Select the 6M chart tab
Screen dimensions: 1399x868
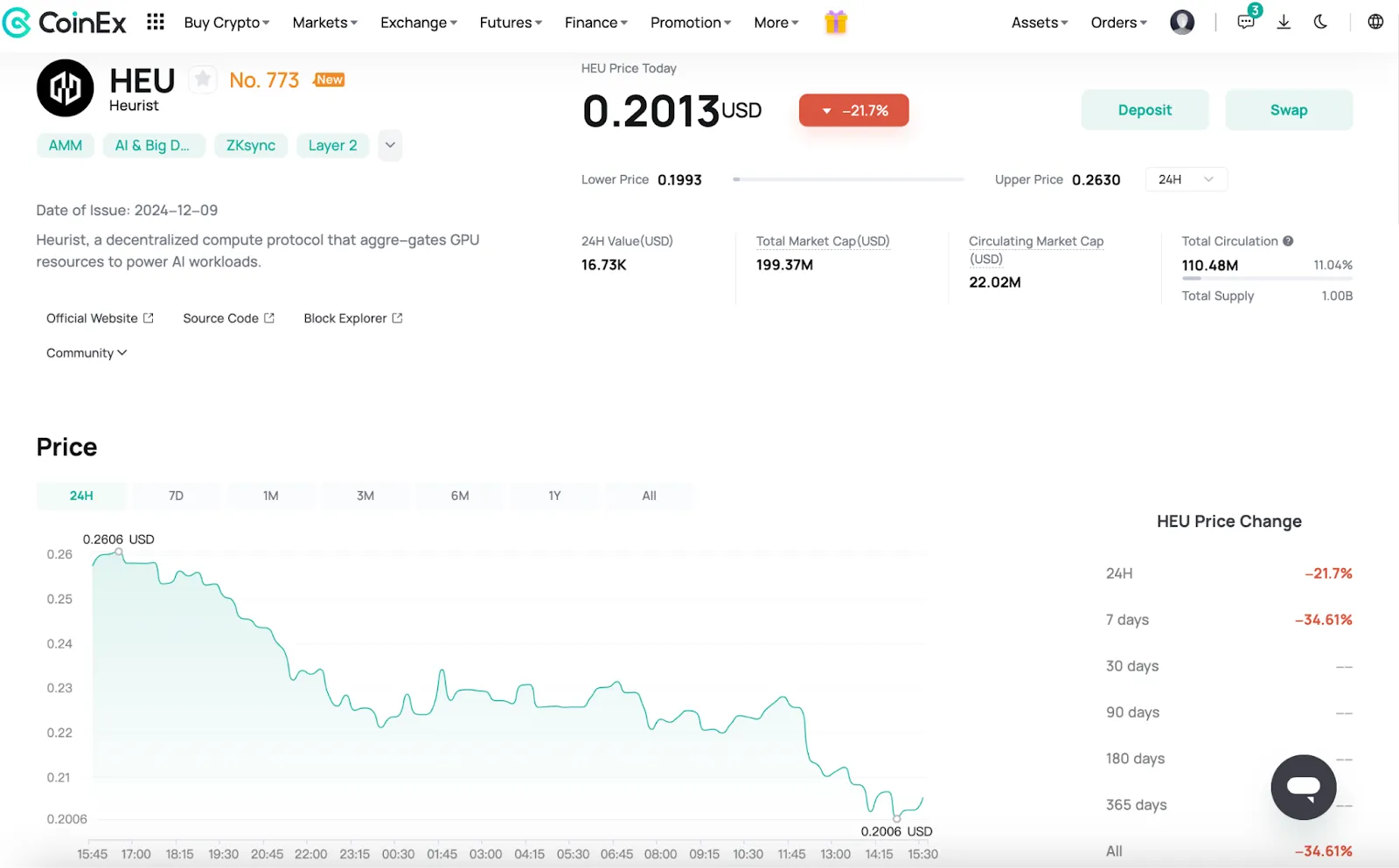(x=460, y=496)
